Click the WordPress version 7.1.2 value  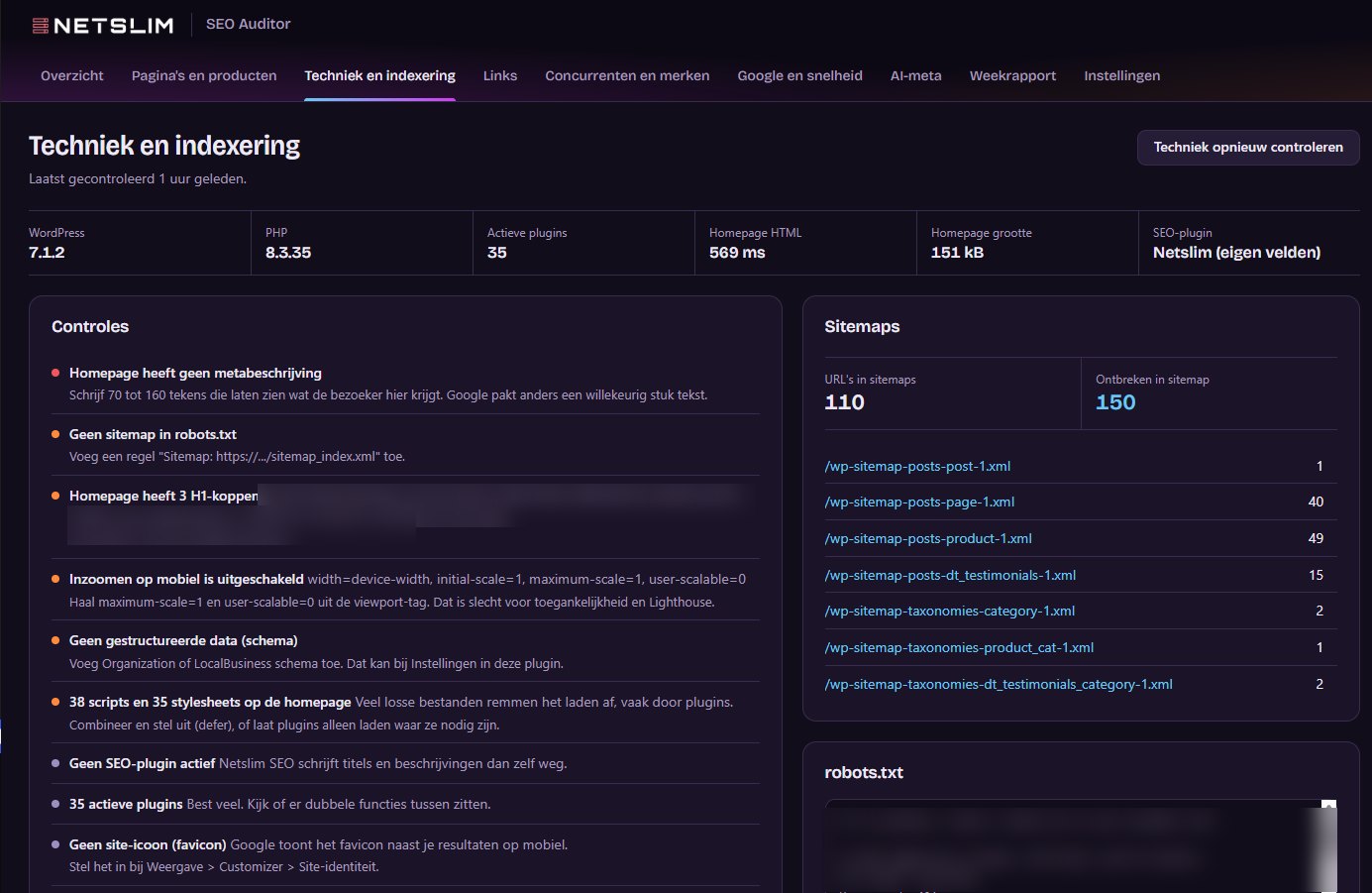47,253
